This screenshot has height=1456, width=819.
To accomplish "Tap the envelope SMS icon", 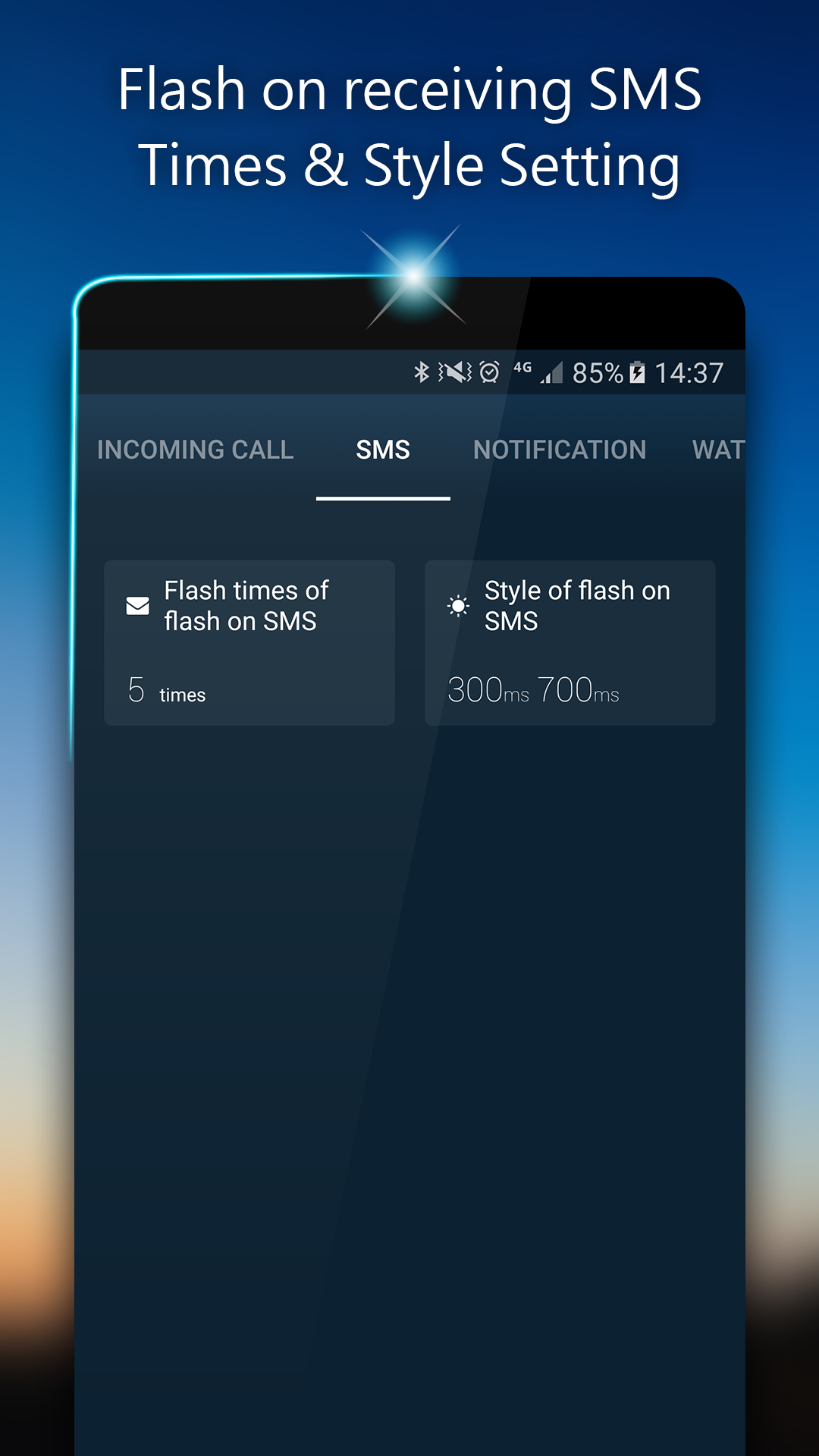I will [x=137, y=606].
